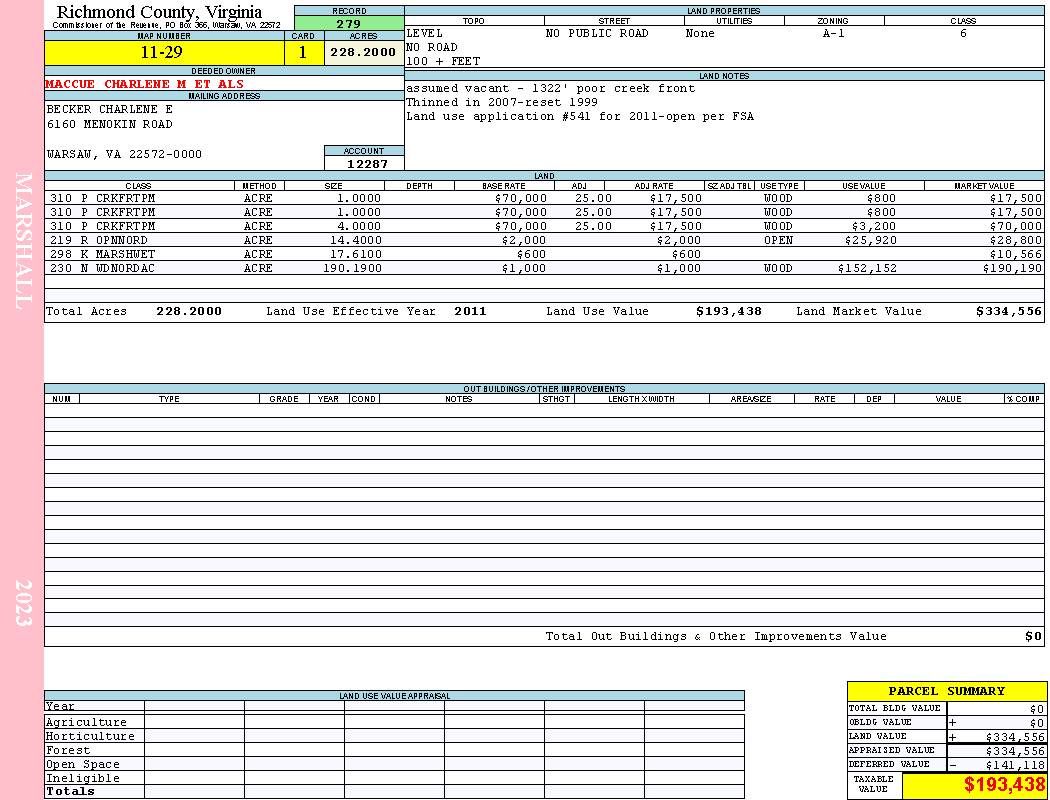Screen dimensions: 1050x800
Task: Click the 2023 year sidebar label
Action: coord(23,603)
